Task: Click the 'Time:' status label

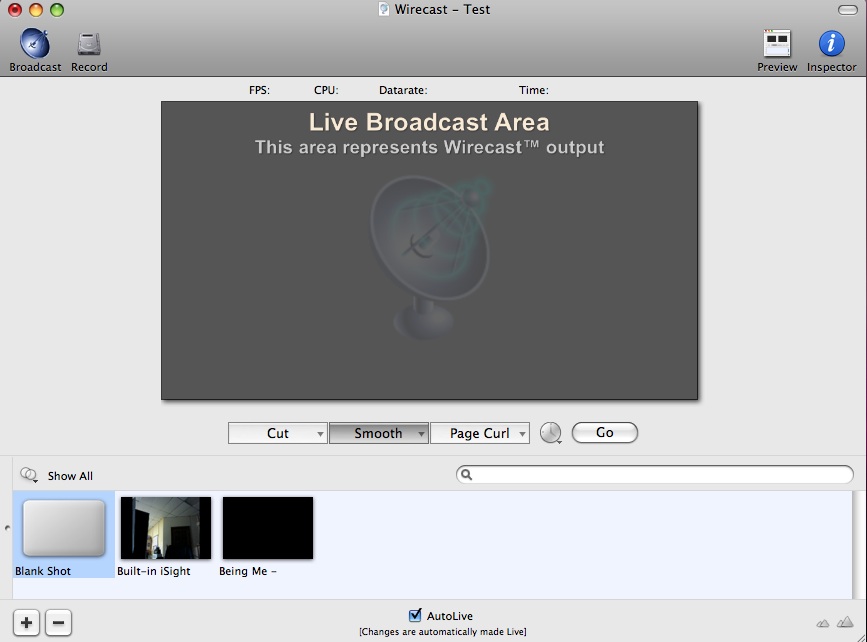Action: [x=534, y=90]
